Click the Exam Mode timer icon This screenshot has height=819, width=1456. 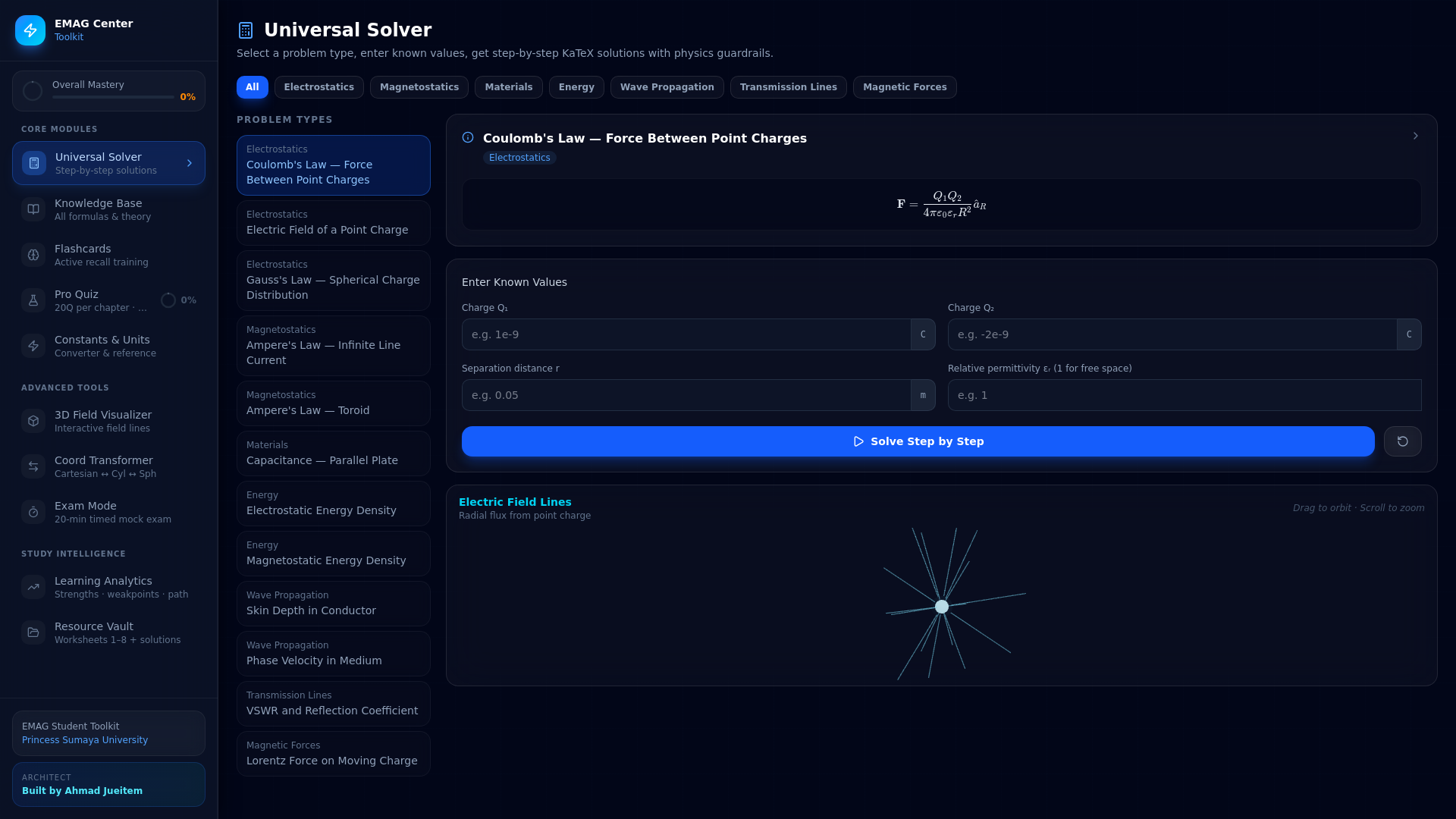click(x=33, y=512)
